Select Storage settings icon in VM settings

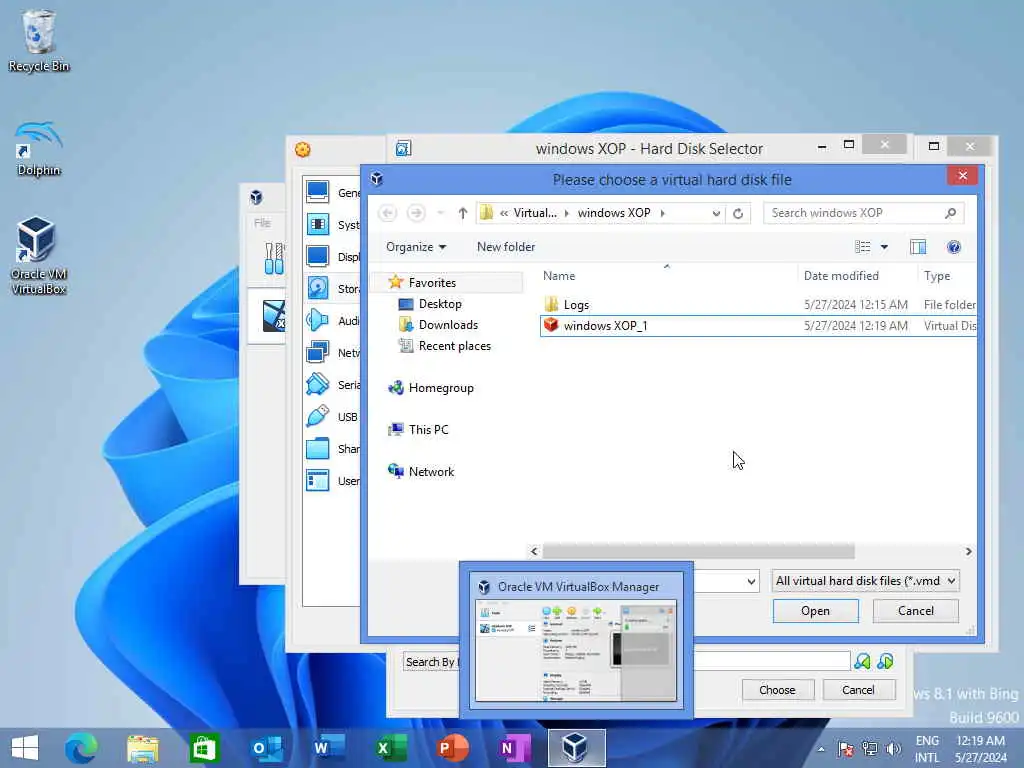[318, 288]
